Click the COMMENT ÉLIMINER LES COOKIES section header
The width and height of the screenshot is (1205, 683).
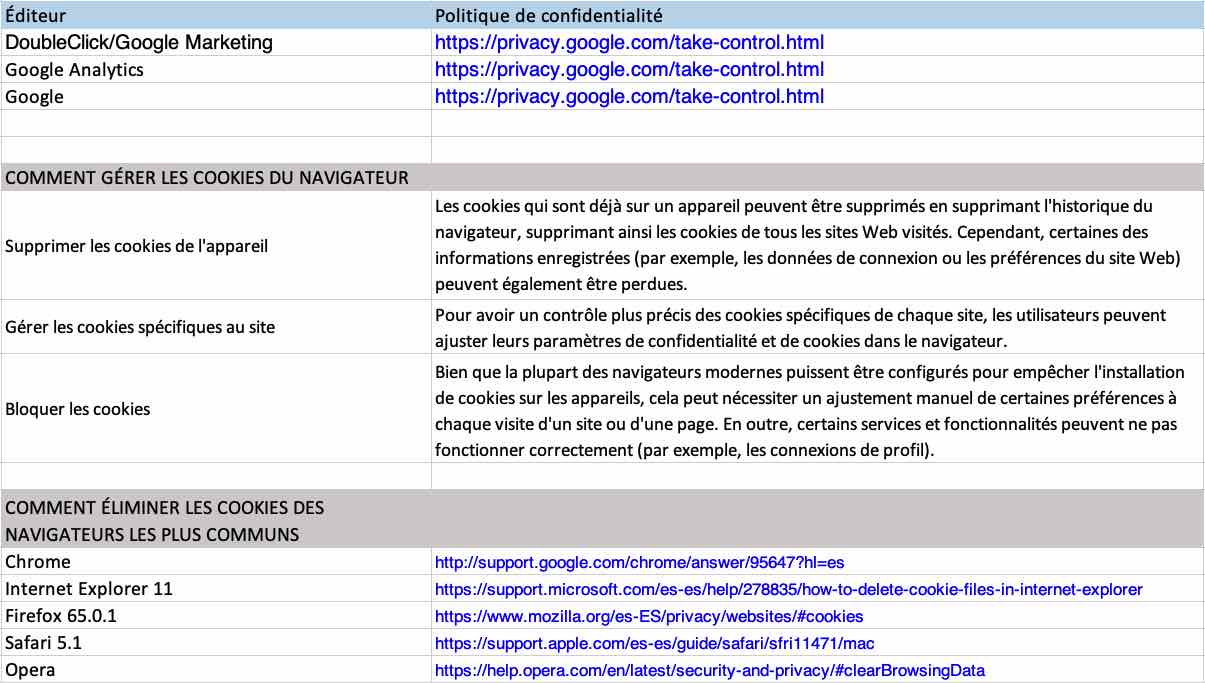pos(164,520)
